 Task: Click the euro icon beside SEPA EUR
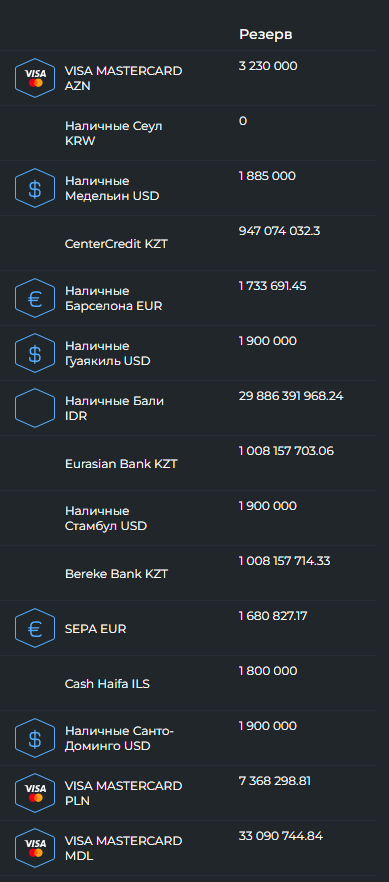point(35,628)
